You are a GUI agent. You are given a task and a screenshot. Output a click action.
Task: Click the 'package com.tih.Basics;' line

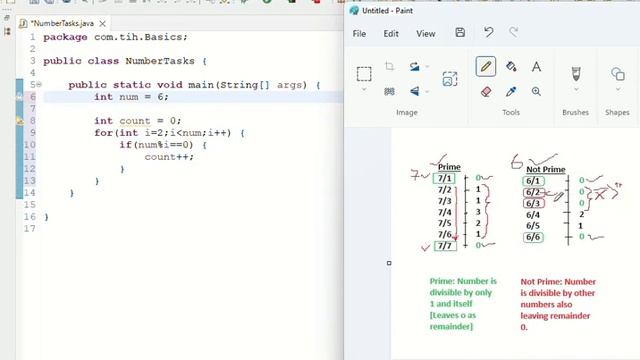click(116, 37)
